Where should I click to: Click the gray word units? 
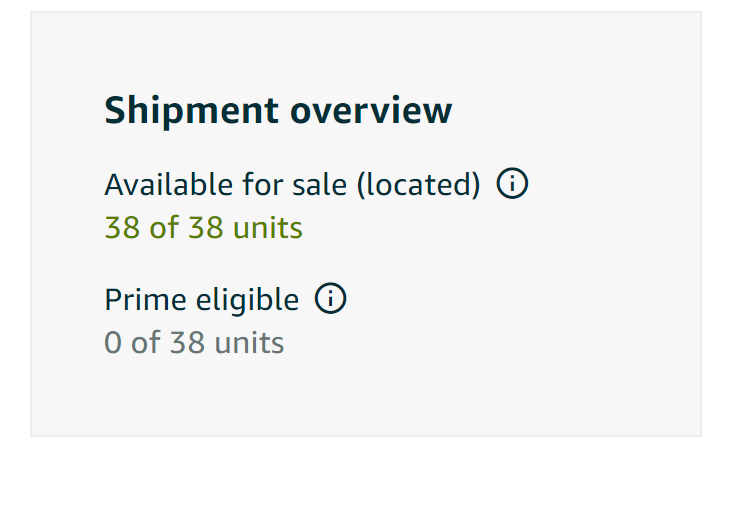tap(249, 343)
